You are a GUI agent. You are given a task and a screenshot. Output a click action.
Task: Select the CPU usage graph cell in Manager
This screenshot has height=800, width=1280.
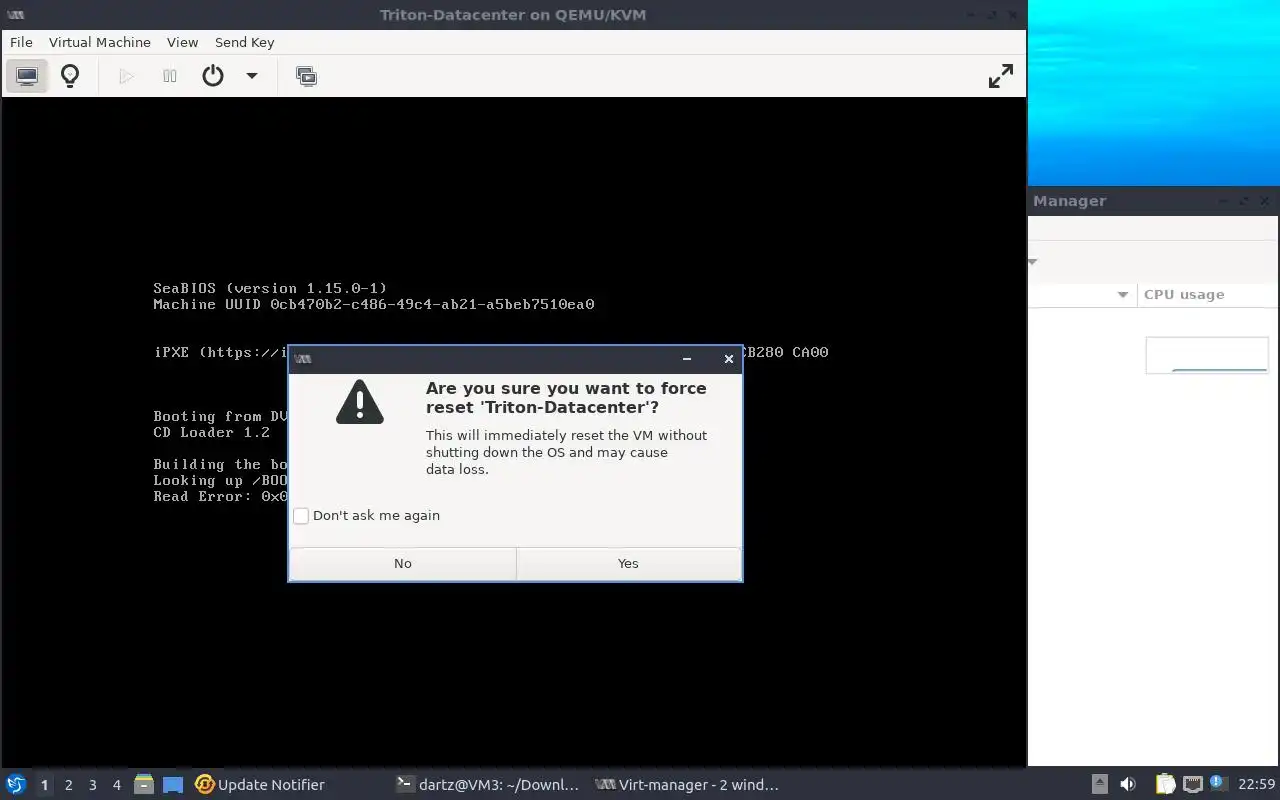click(x=1207, y=355)
